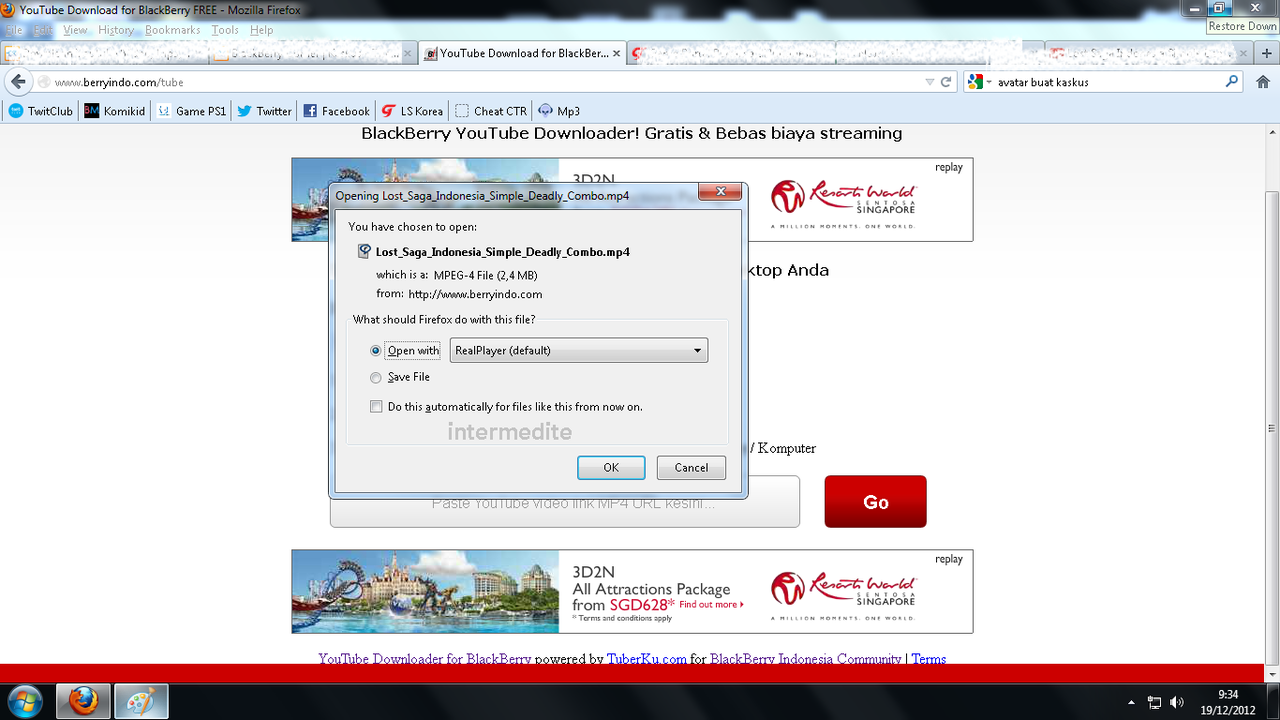Click the Paint taskbar icon
1280x720 pixels.
pos(141,702)
